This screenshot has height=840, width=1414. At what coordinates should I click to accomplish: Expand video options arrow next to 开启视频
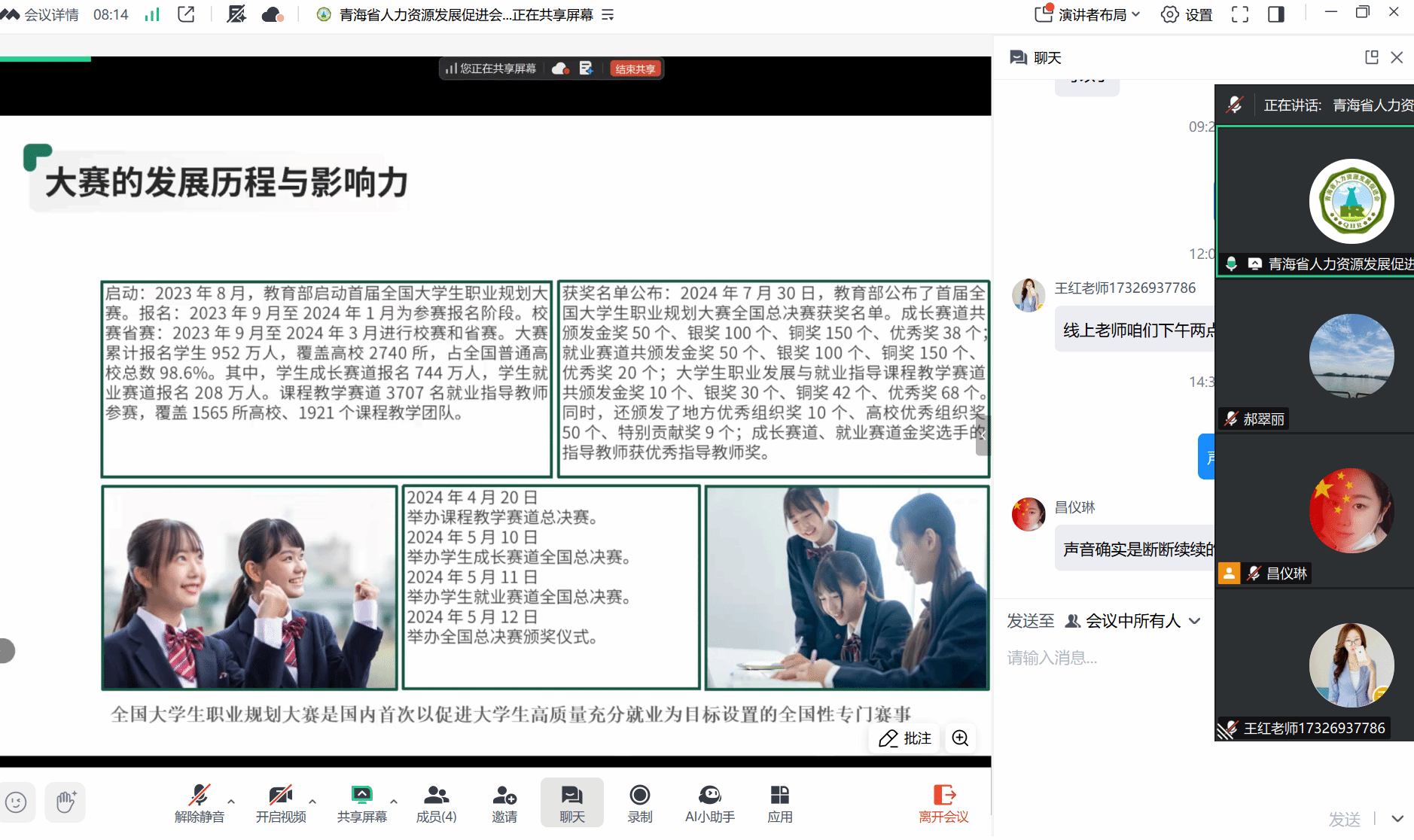pyautogui.click(x=312, y=802)
